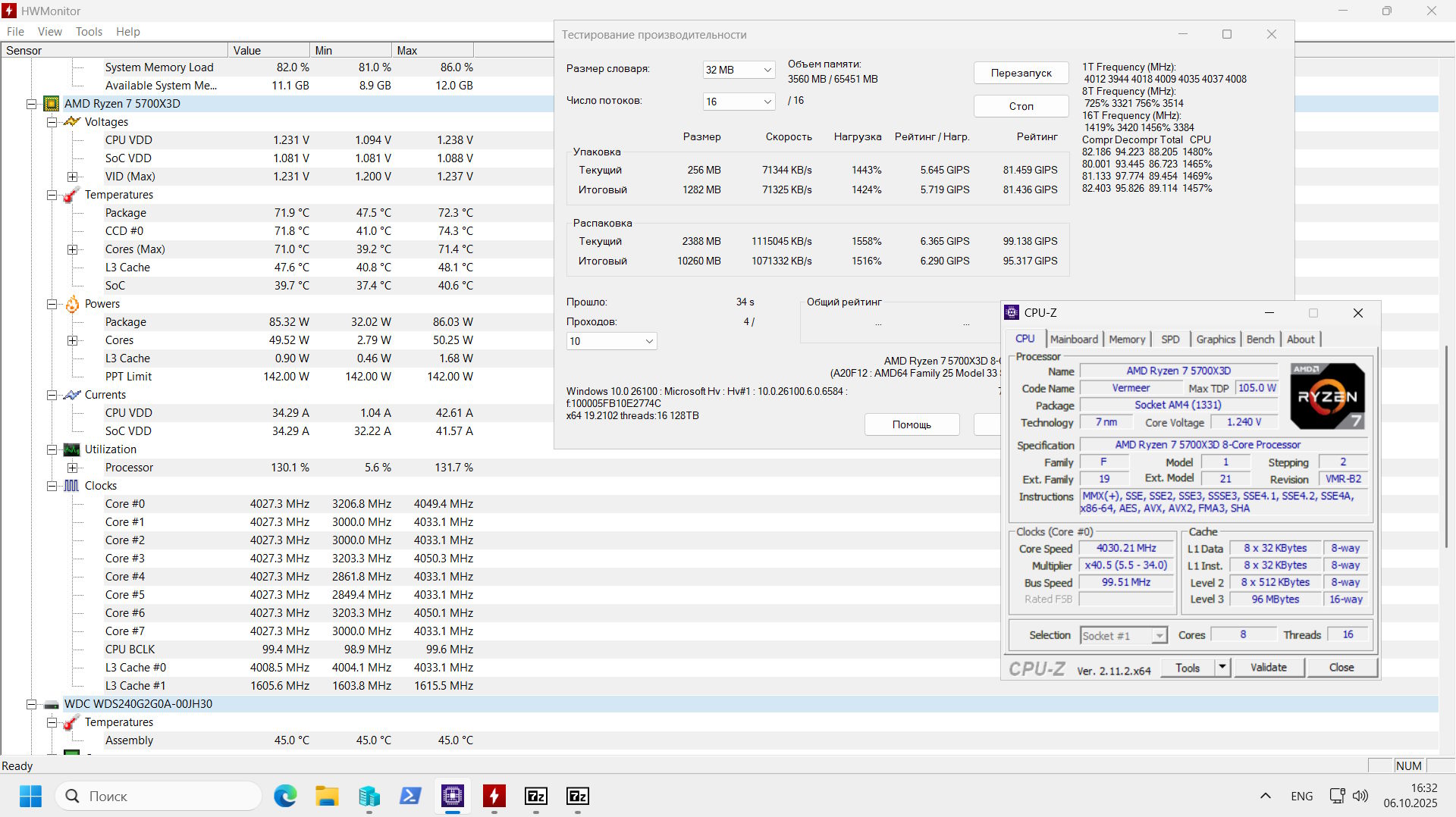Collapse the AMD Ryzen 7 5700X3D node

(32, 104)
